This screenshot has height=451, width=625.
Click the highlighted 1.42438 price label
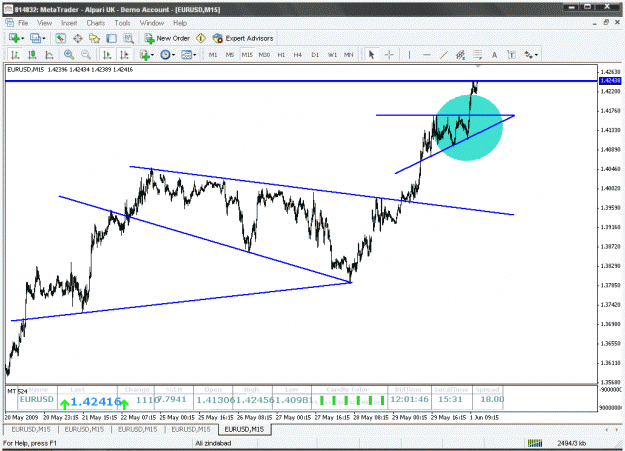(x=610, y=81)
